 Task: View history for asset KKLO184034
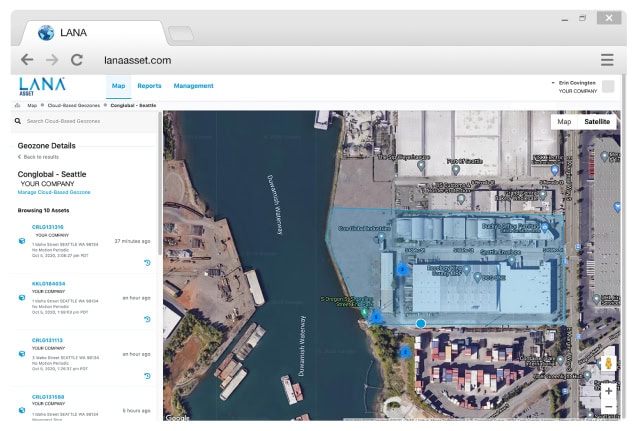click(147, 319)
